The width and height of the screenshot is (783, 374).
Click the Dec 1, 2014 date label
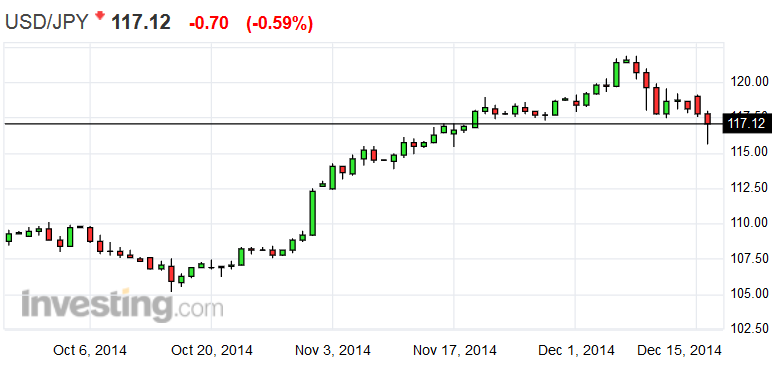pos(576,350)
